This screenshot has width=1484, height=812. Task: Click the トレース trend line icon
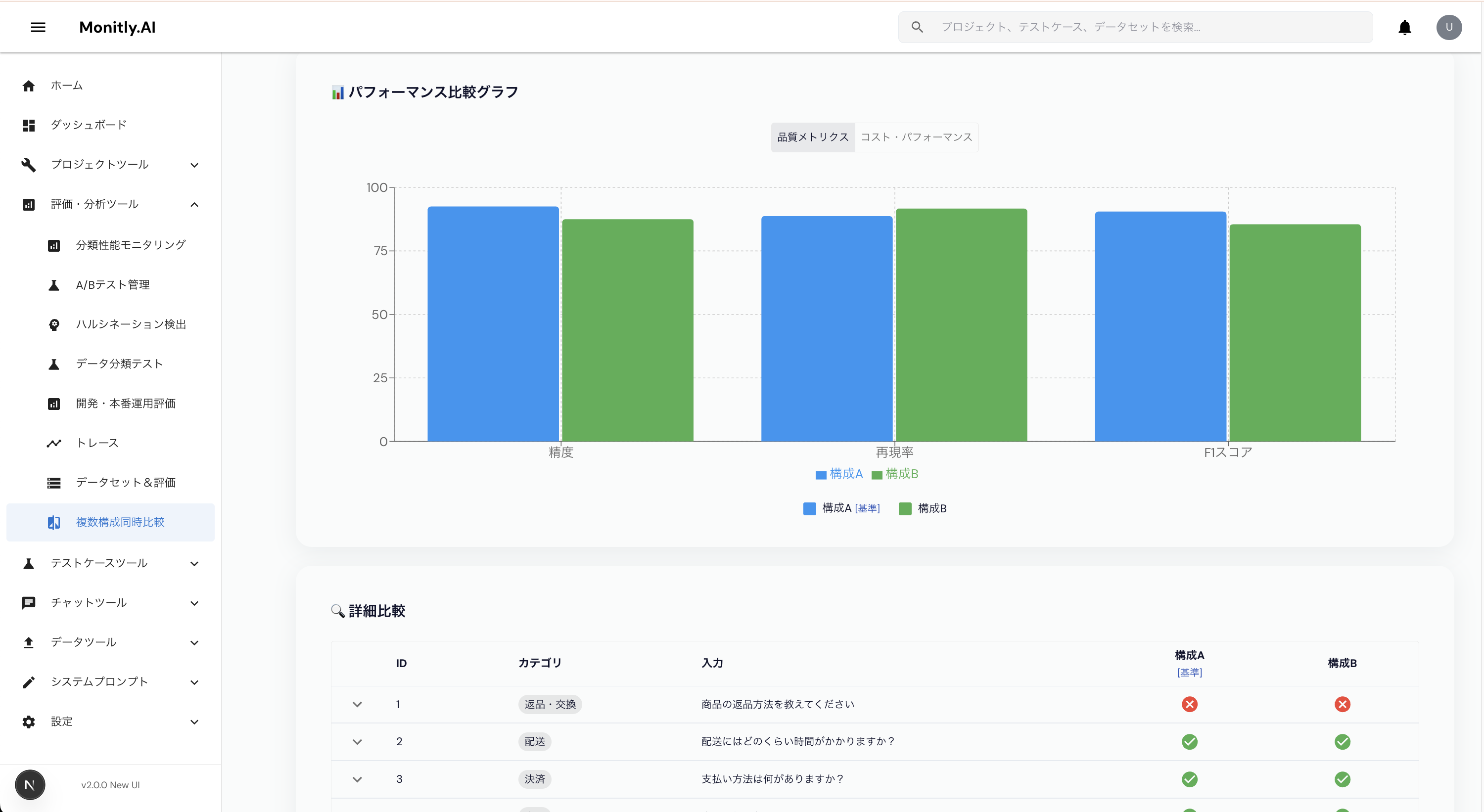53,443
